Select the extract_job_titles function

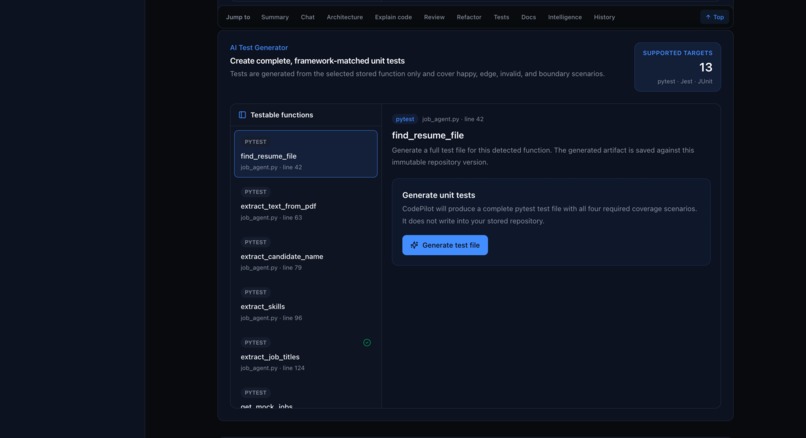(x=305, y=355)
